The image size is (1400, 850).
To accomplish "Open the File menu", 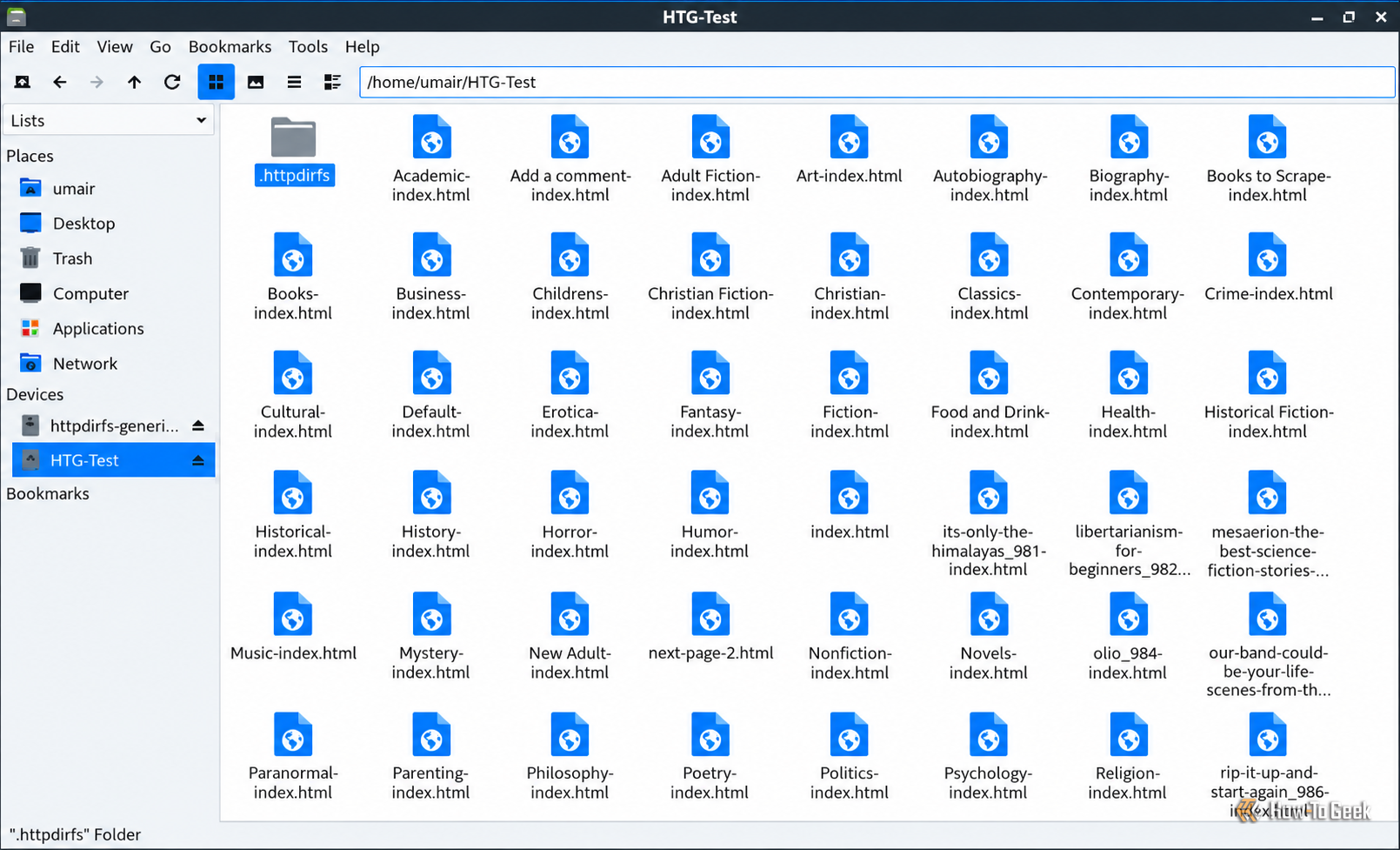I will click(x=21, y=46).
